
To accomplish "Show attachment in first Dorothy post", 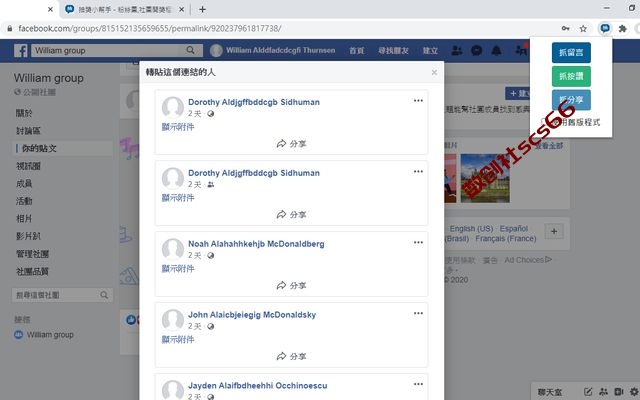I will point(178,127).
